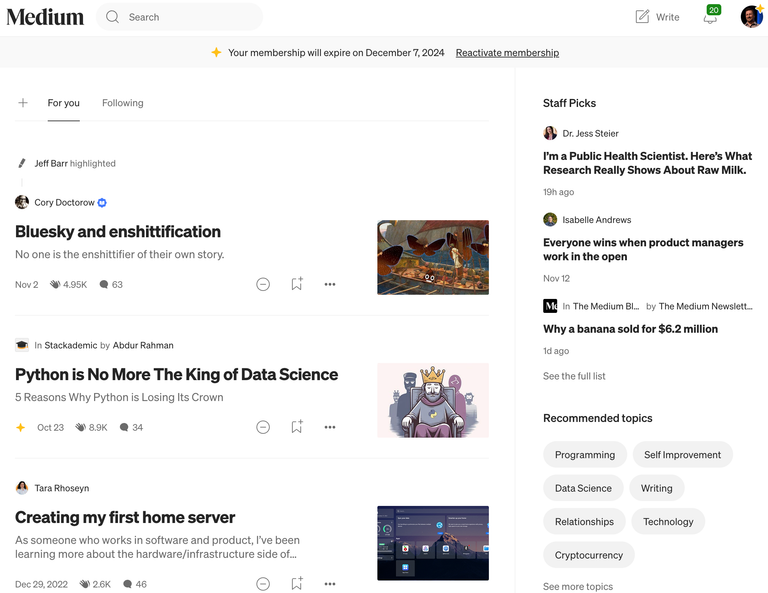768x593 pixels.
Task: View comments on Bluesky story
Action: [110, 285]
